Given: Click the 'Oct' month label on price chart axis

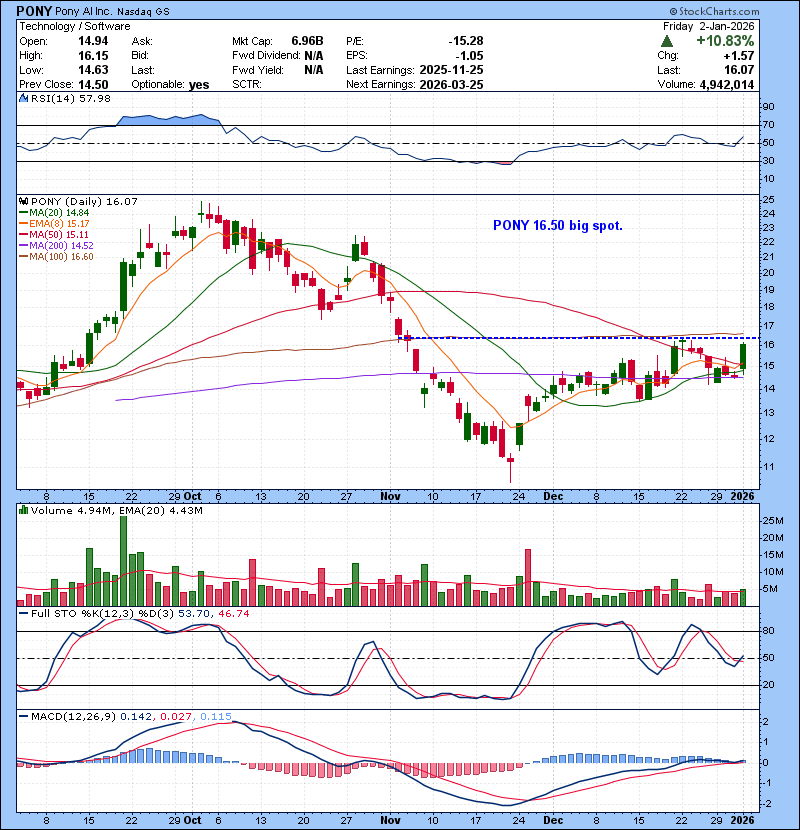Looking at the screenshot, I should click(192, 497).
